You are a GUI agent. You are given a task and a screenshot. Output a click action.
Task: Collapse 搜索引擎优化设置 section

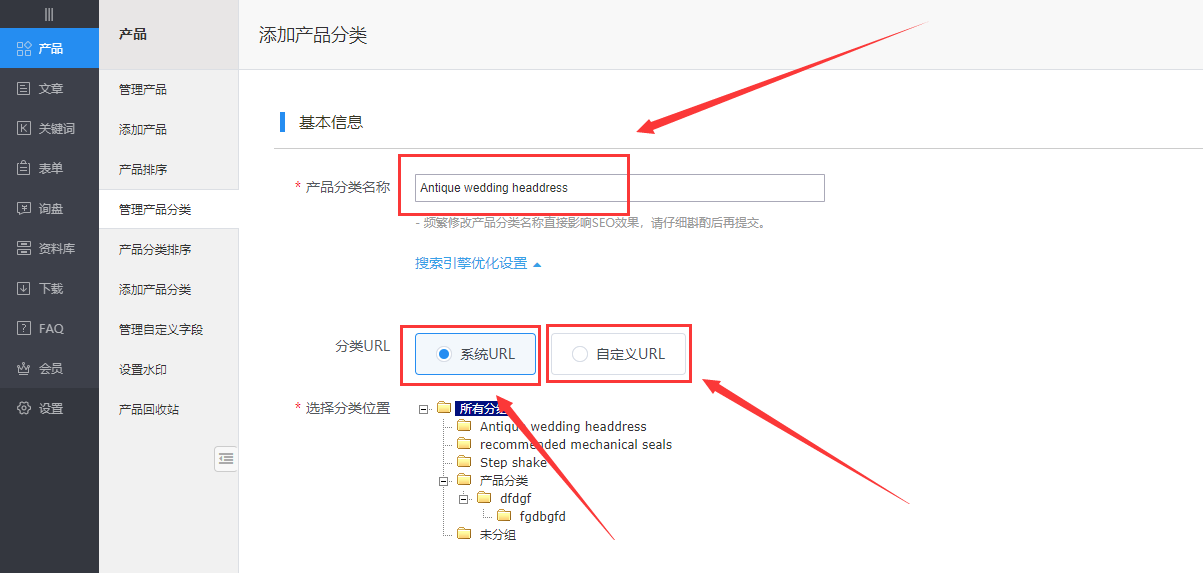click(478, 264)
